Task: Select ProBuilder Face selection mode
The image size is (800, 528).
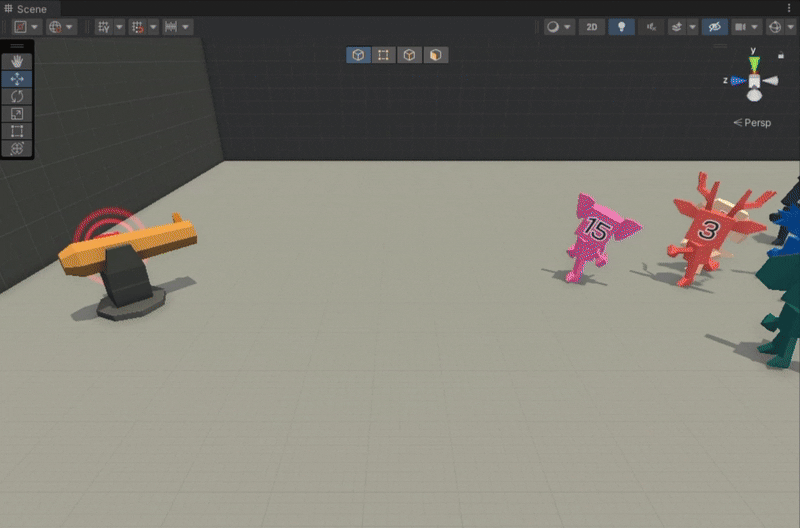Action: 435,55
